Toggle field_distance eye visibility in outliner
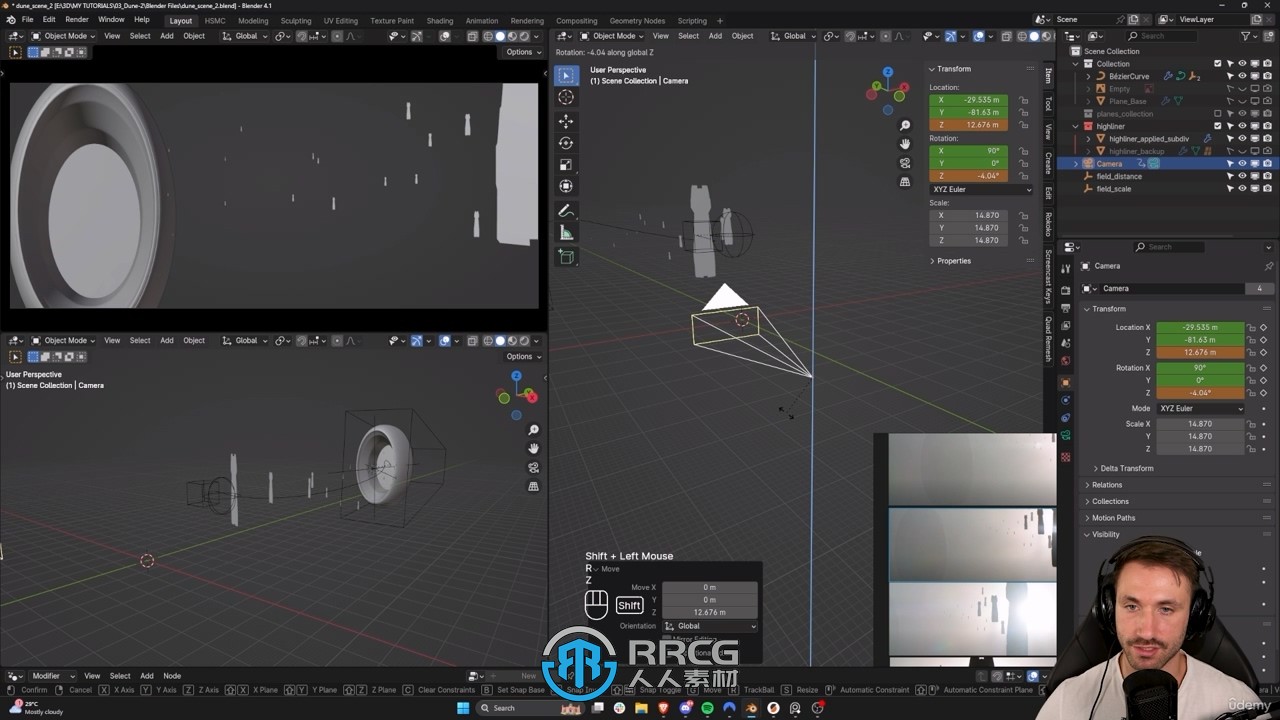1280x720 pixels. click(1242, 176)
